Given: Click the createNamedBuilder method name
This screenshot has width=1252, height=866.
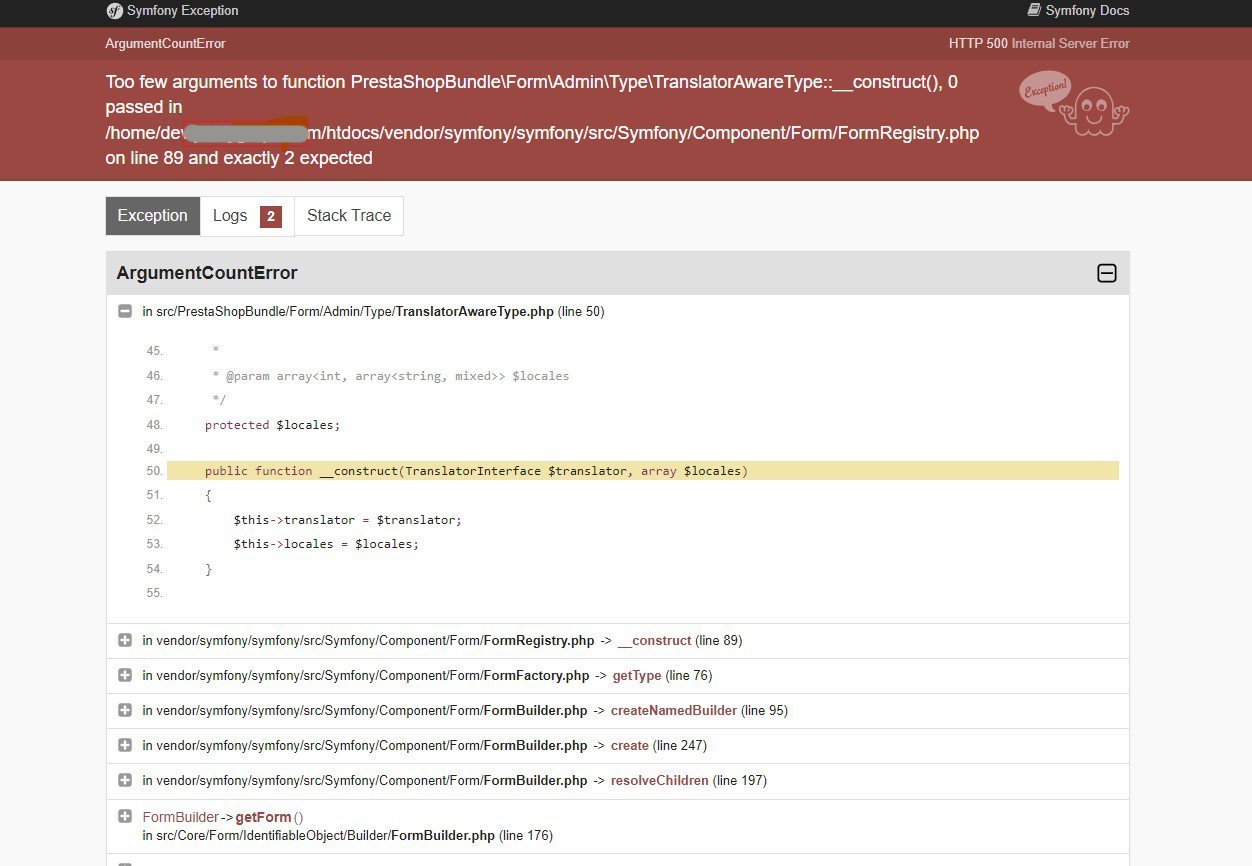Looking at the screenshot, I should (674, 710).
